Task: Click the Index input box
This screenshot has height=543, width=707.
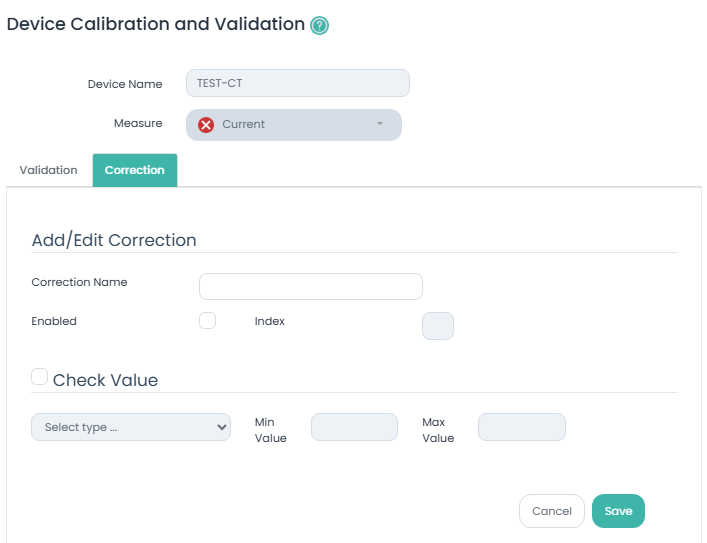Action: (438, 326)
